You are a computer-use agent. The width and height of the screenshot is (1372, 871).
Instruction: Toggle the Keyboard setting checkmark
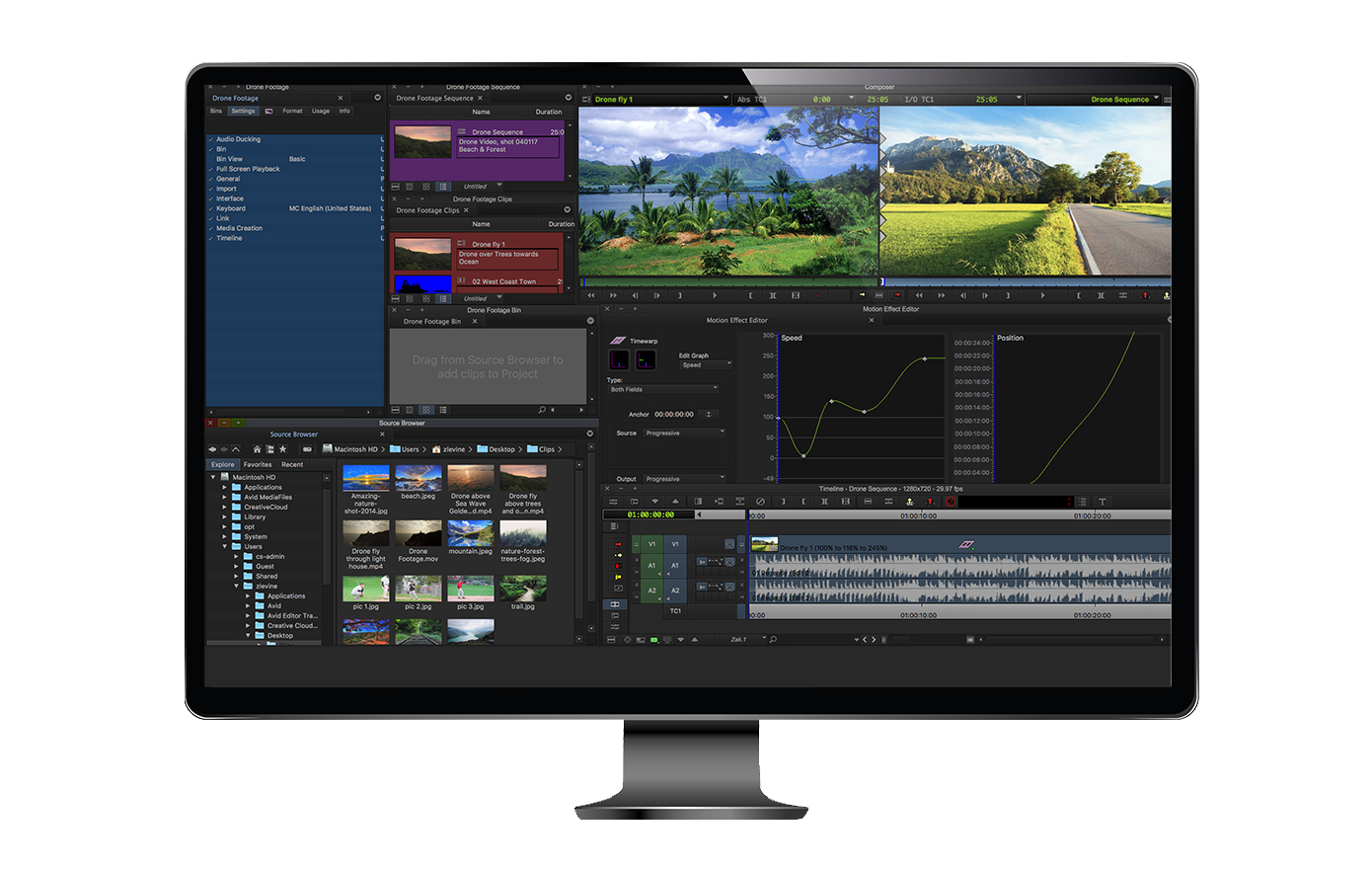(211, 208)
